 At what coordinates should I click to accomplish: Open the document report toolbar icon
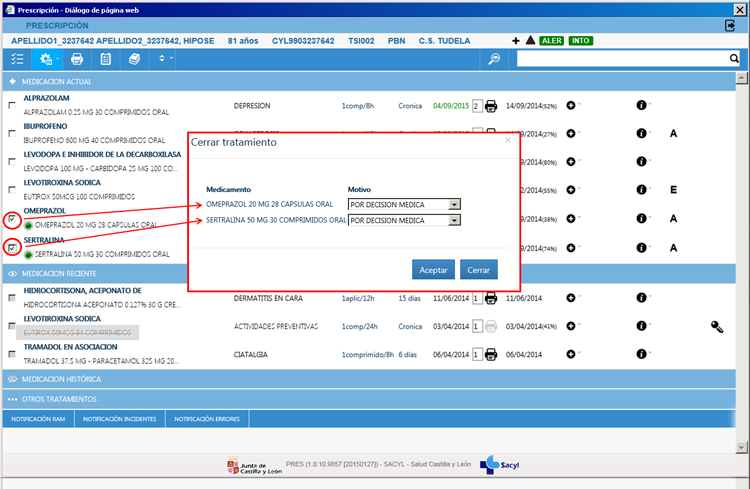tap(105, 60)
